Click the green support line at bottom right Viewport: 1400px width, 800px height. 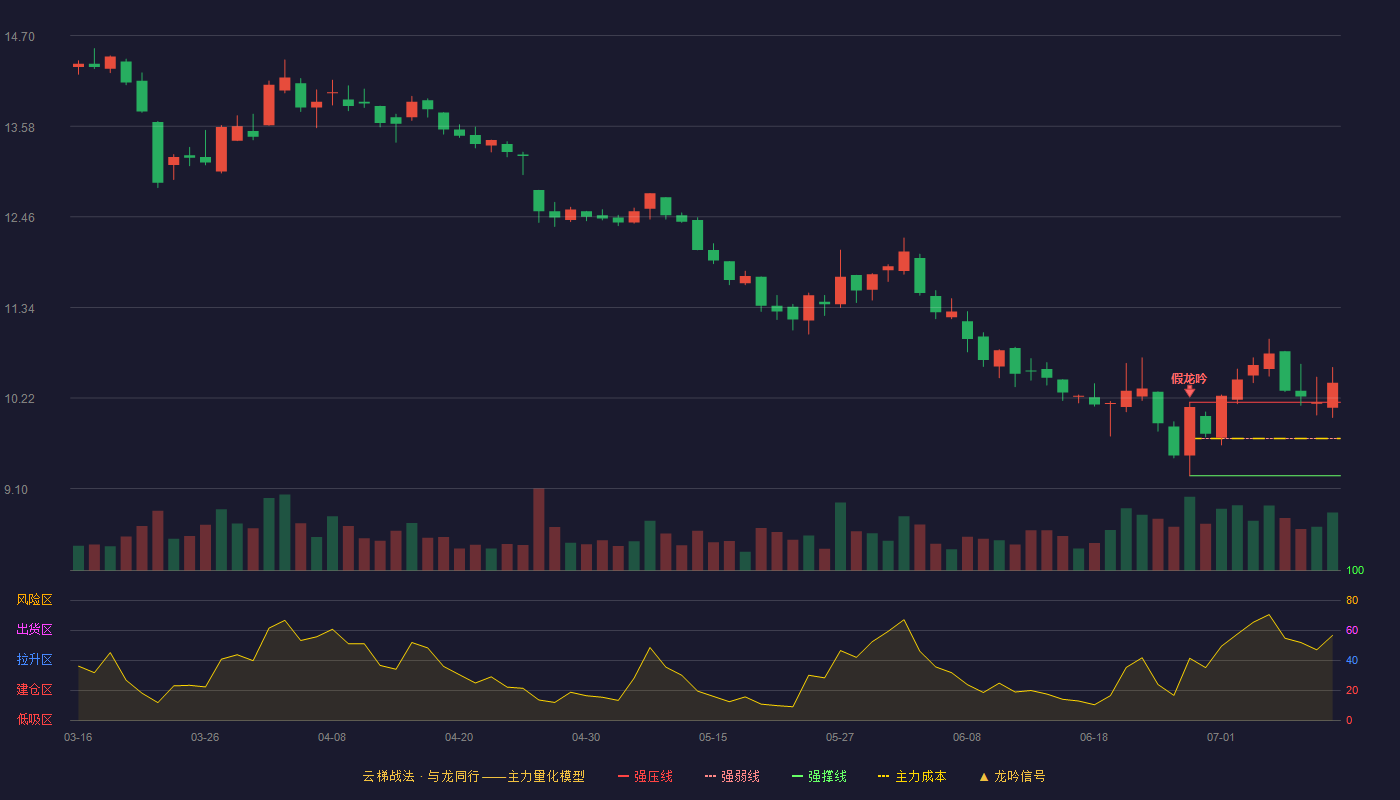click(1265, 475)
